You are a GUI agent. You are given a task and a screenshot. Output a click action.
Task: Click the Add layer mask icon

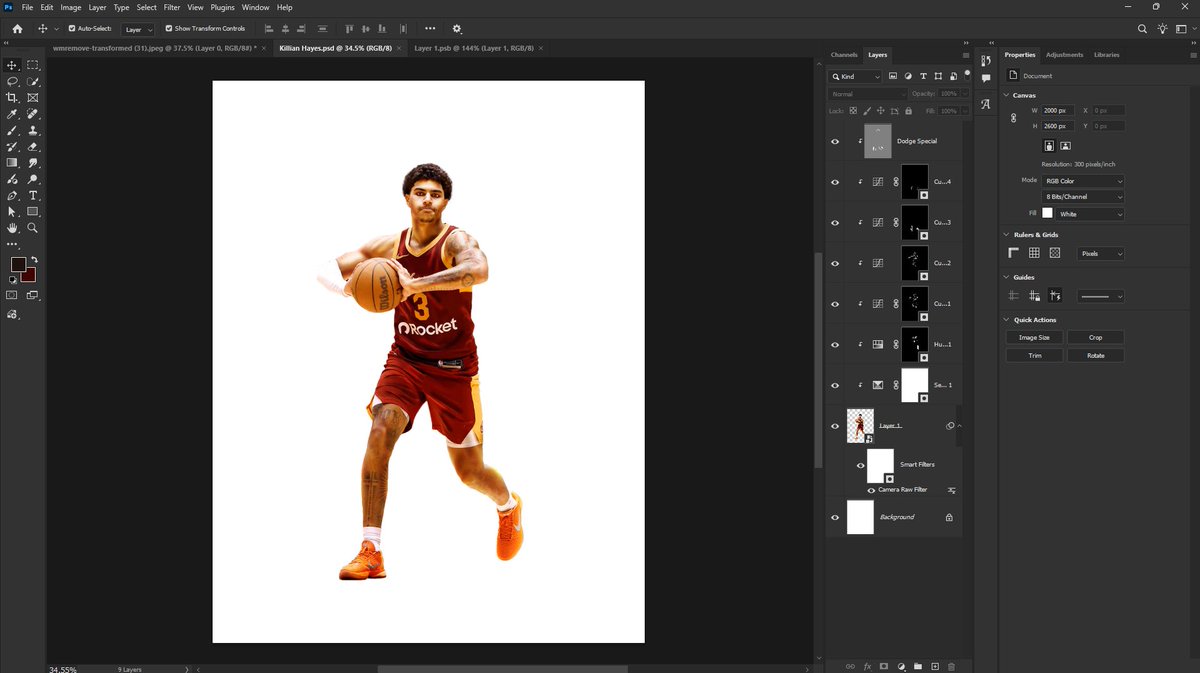tap(884, 666)
